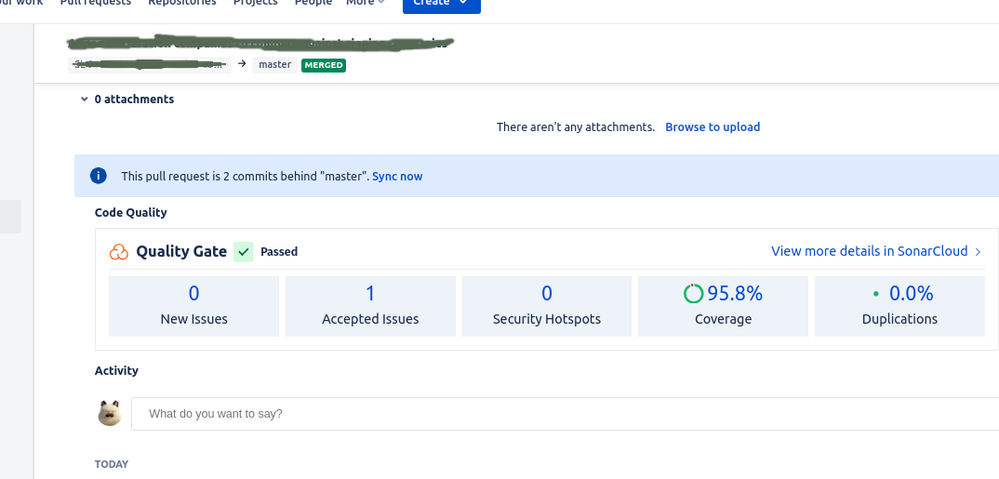Click the master branch label
The width and height of the screenshot is (999, 479).
[275, 65]
